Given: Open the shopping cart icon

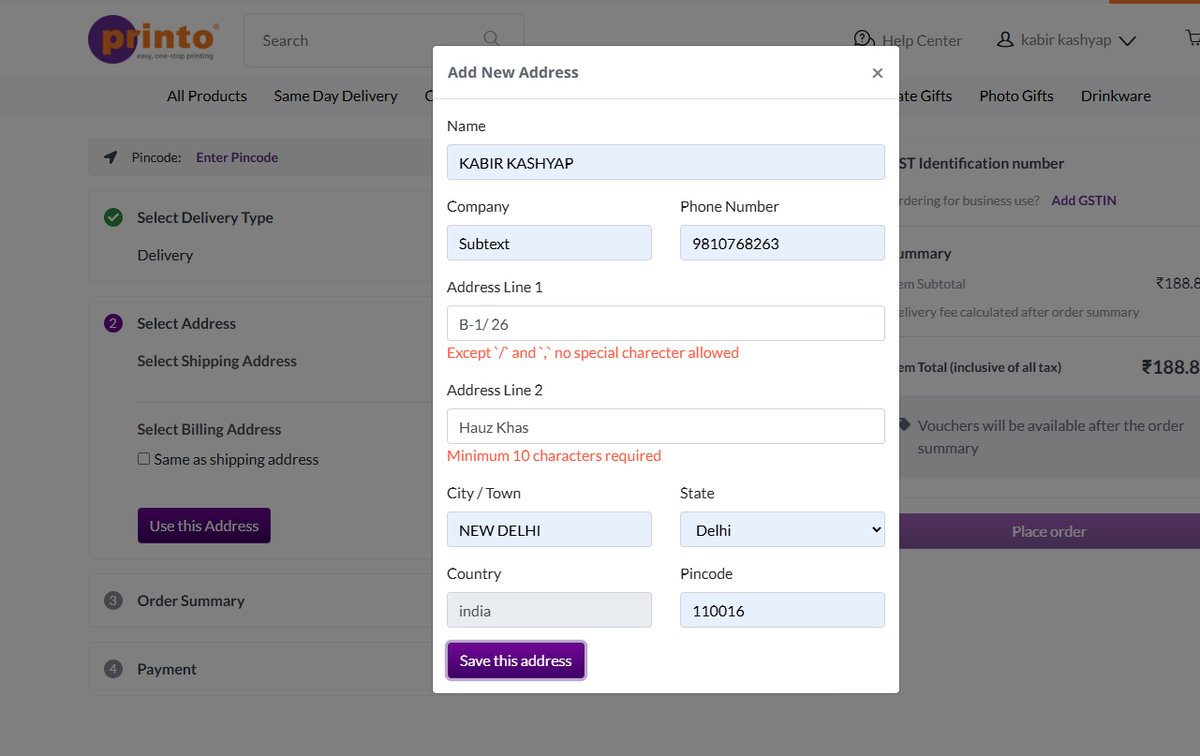Looking at the screenshot, I should point(1193,39).
